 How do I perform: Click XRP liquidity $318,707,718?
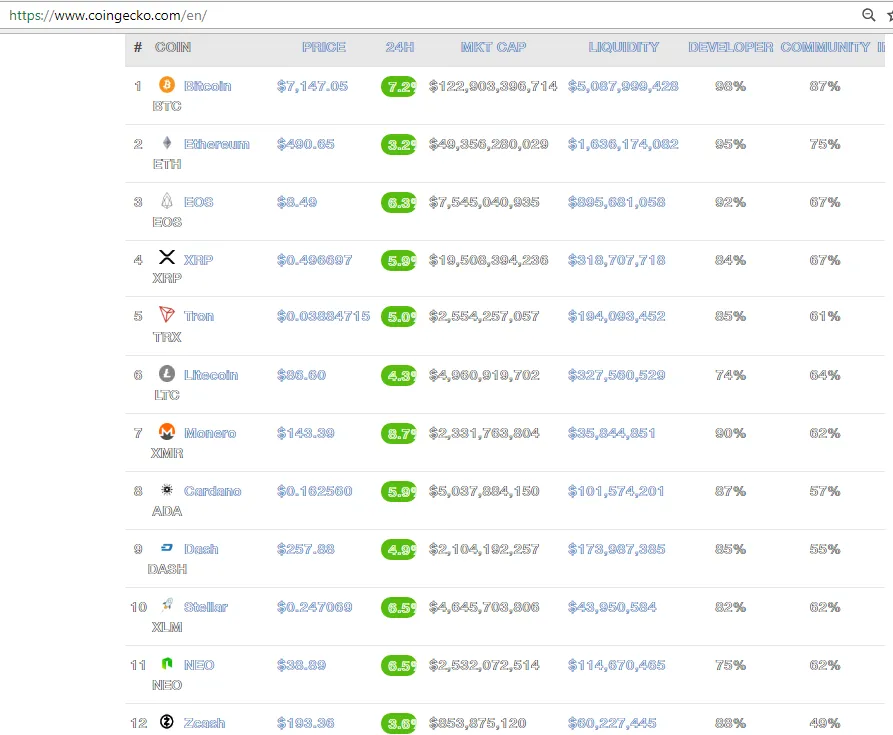[x=616, y=260]
